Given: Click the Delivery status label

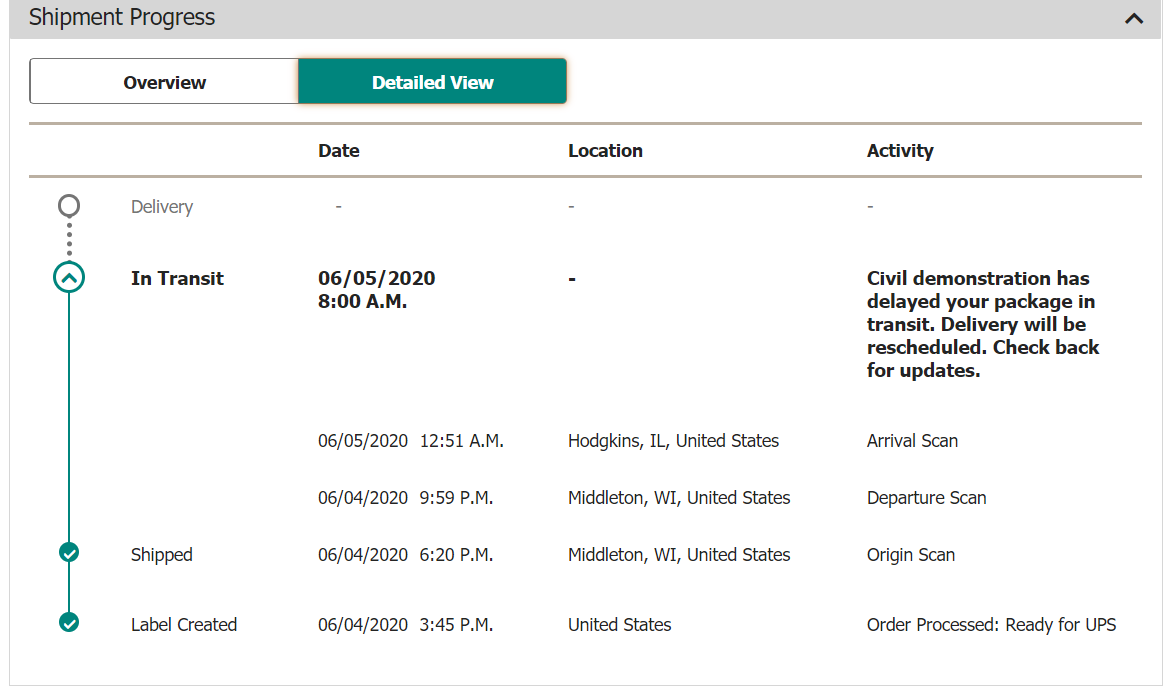Looking at the screenshot, I should point(162,207).
